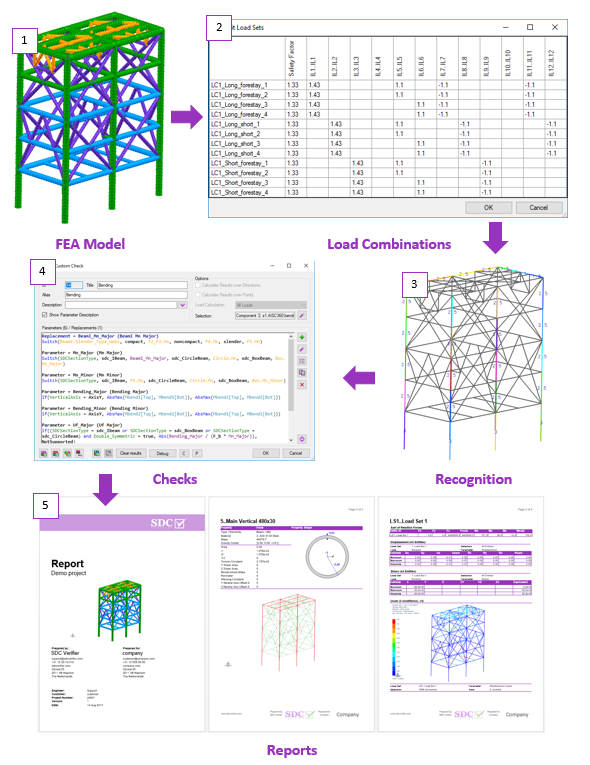This screenshot has height=765, width=590.
Task: Open the Main Vertical 480x30 report page
Action: [291, 614]
